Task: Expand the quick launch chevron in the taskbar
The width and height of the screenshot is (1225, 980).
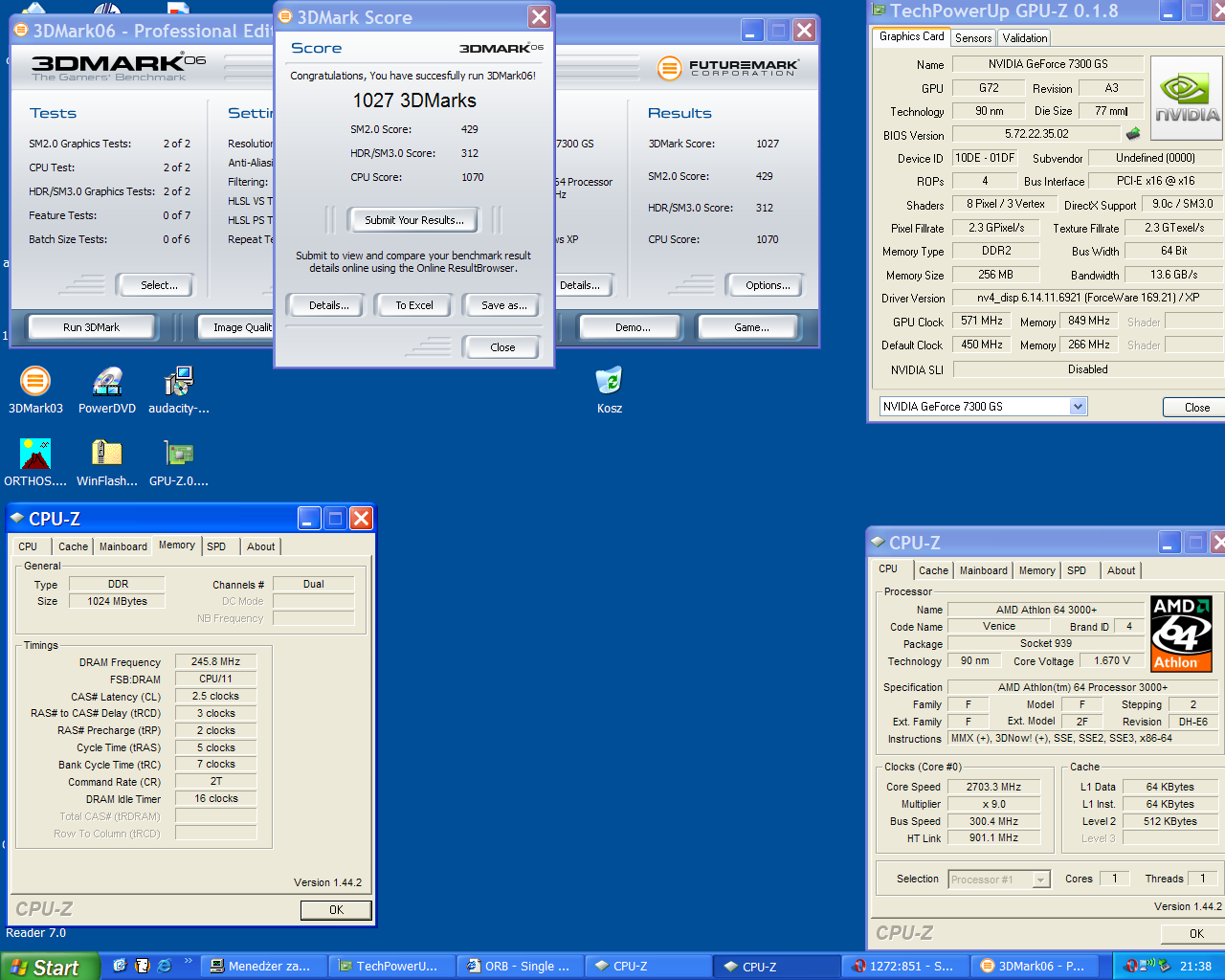Action: (x=188, y=962)
